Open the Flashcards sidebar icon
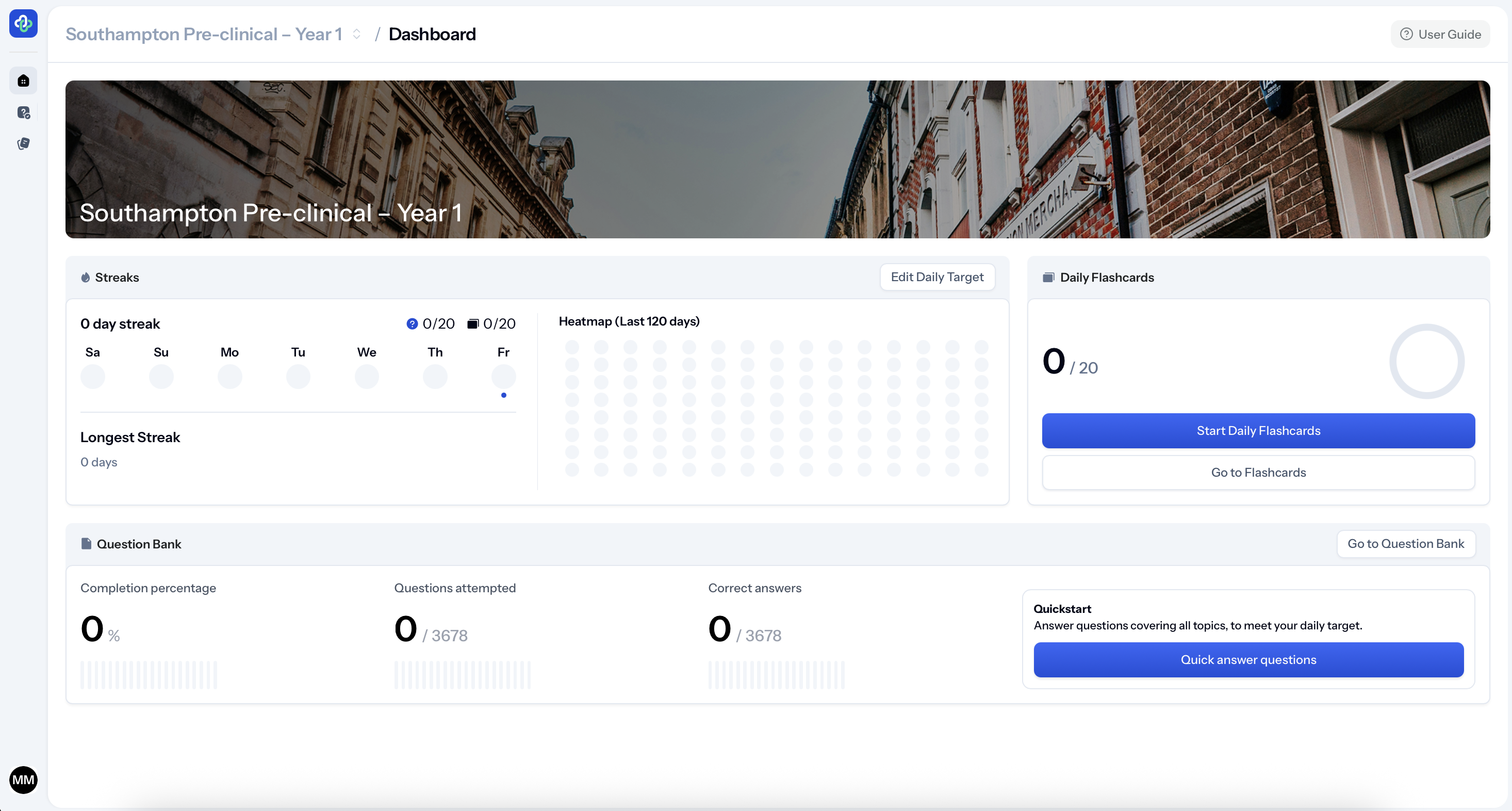1512x811 pixels. click(x=24, y=144)
